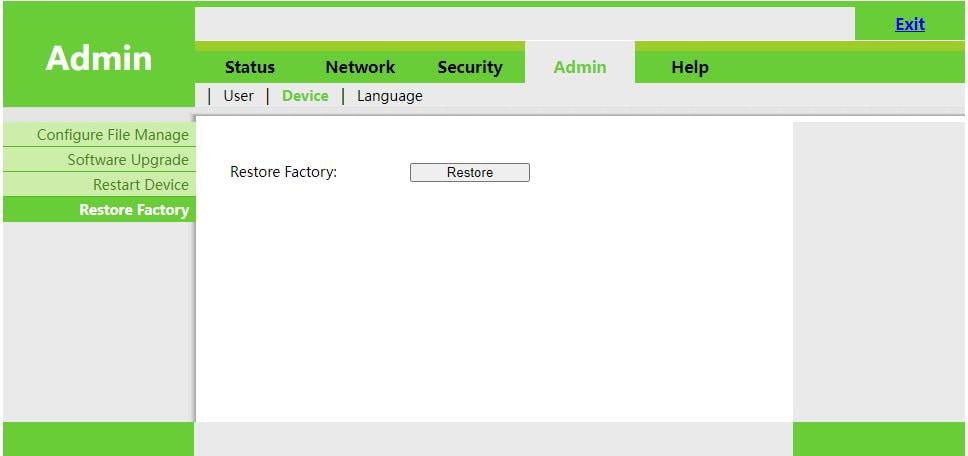The height and width of the screenshot is (456, 968).
Task: Click the Restore button
Action: (470, 172)
